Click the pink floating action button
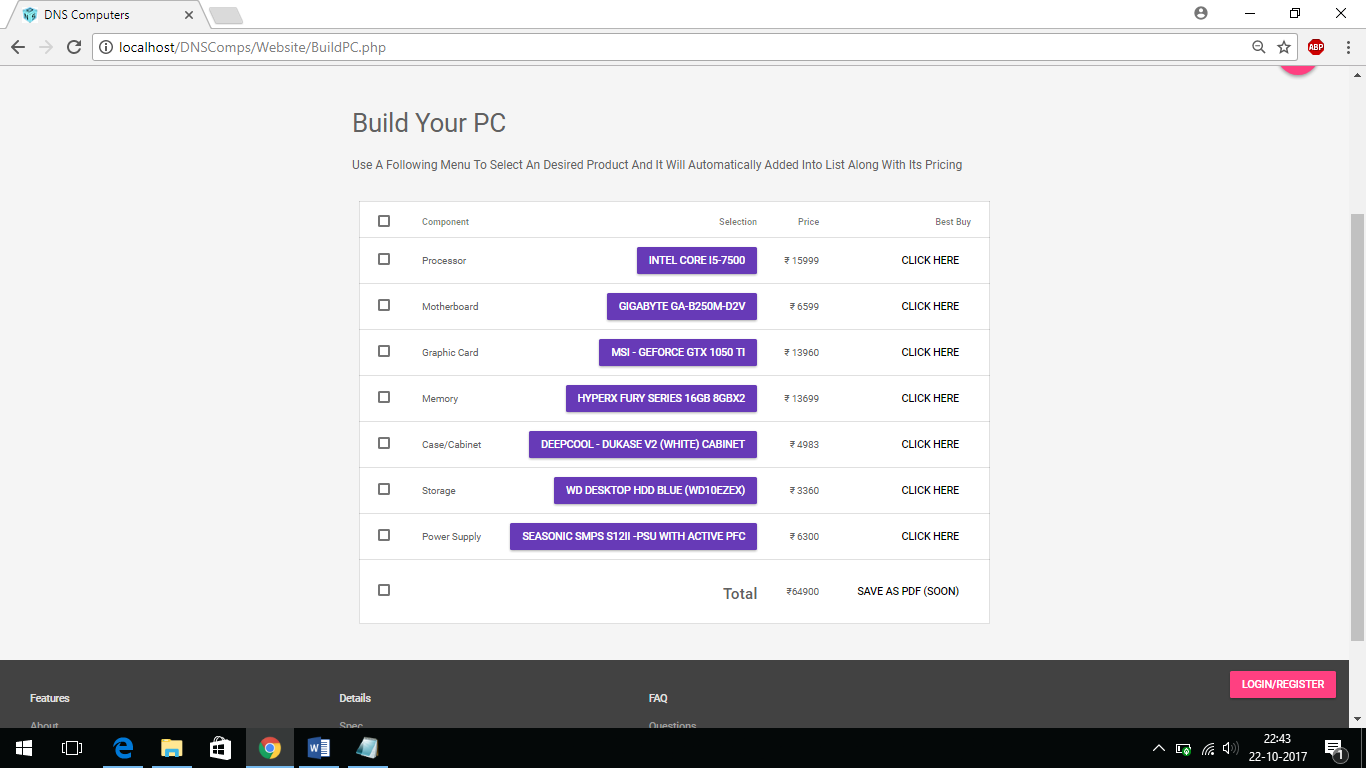1366x768 pixels. point(1298,69)
